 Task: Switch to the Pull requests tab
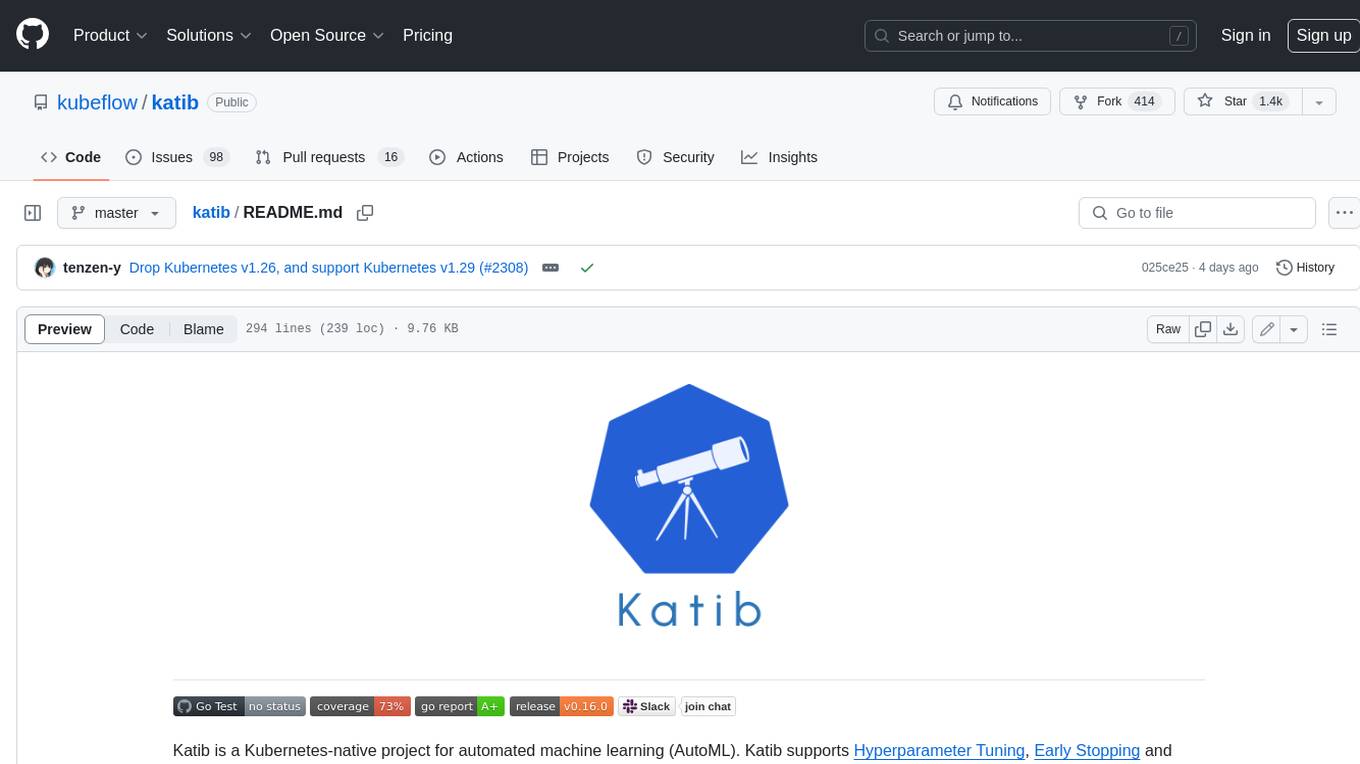[328, 157]
